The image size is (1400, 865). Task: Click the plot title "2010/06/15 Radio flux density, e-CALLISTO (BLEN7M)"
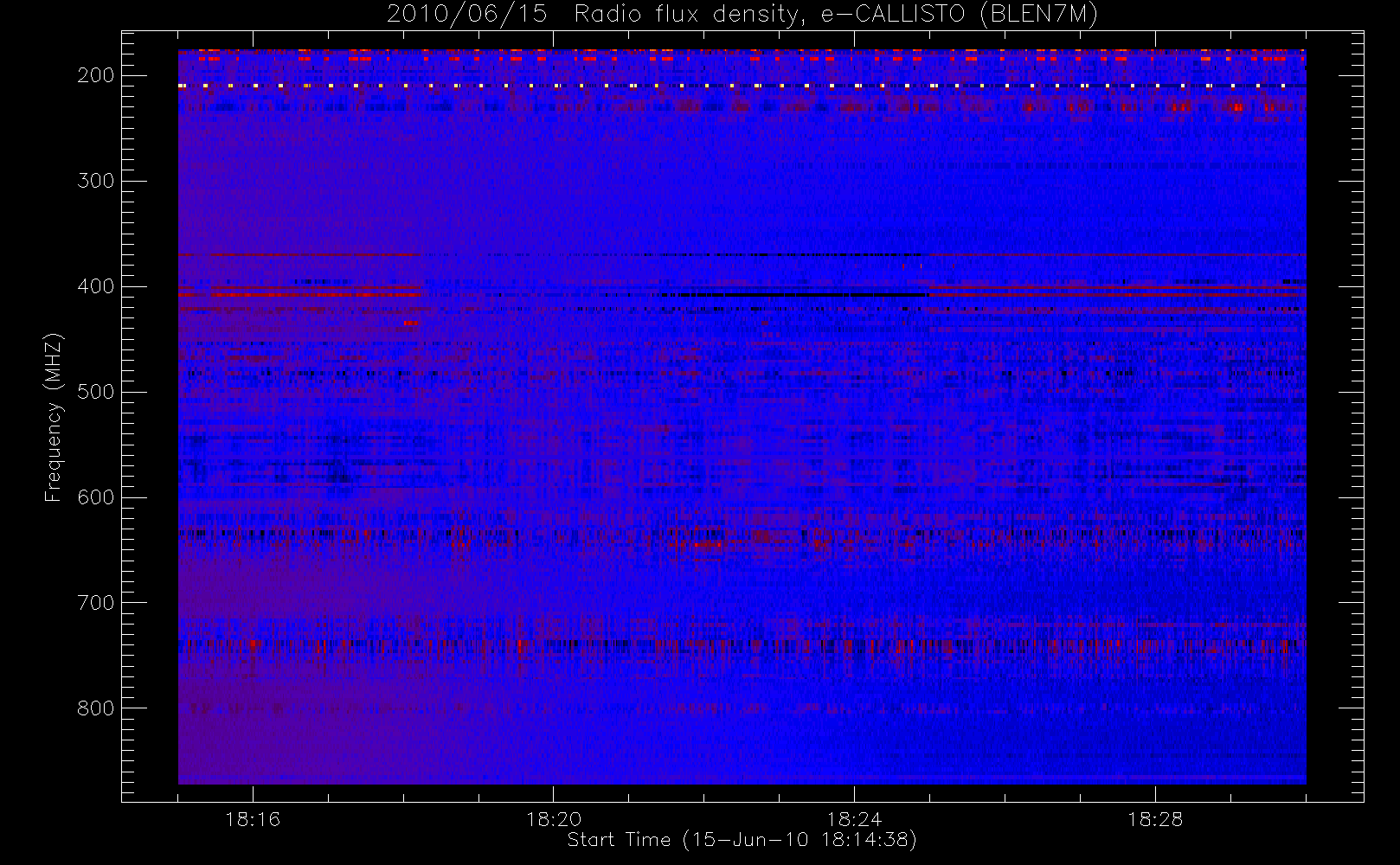pyautogui.click(x=742, y=15)
